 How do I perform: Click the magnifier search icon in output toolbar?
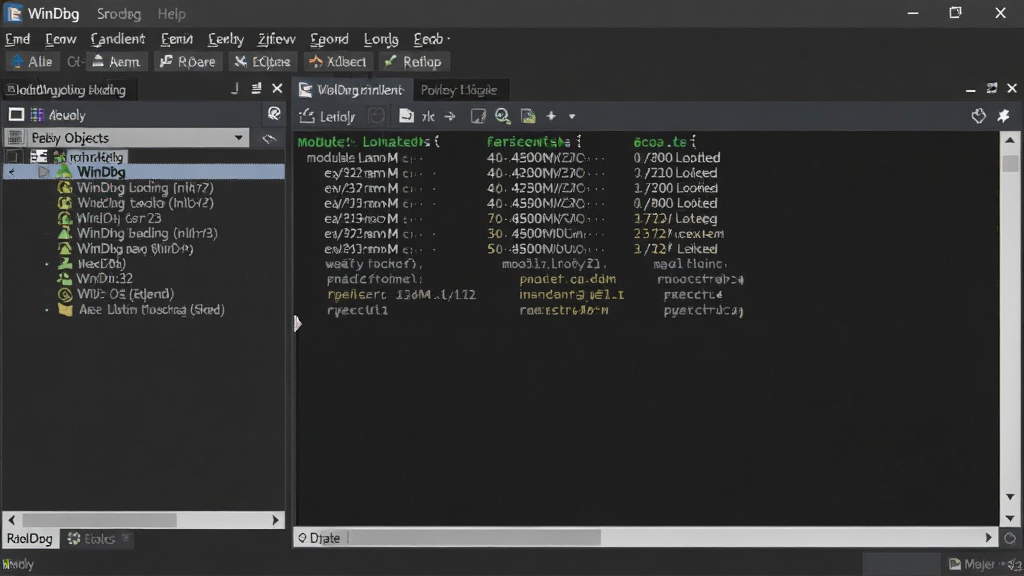[502, 116]
